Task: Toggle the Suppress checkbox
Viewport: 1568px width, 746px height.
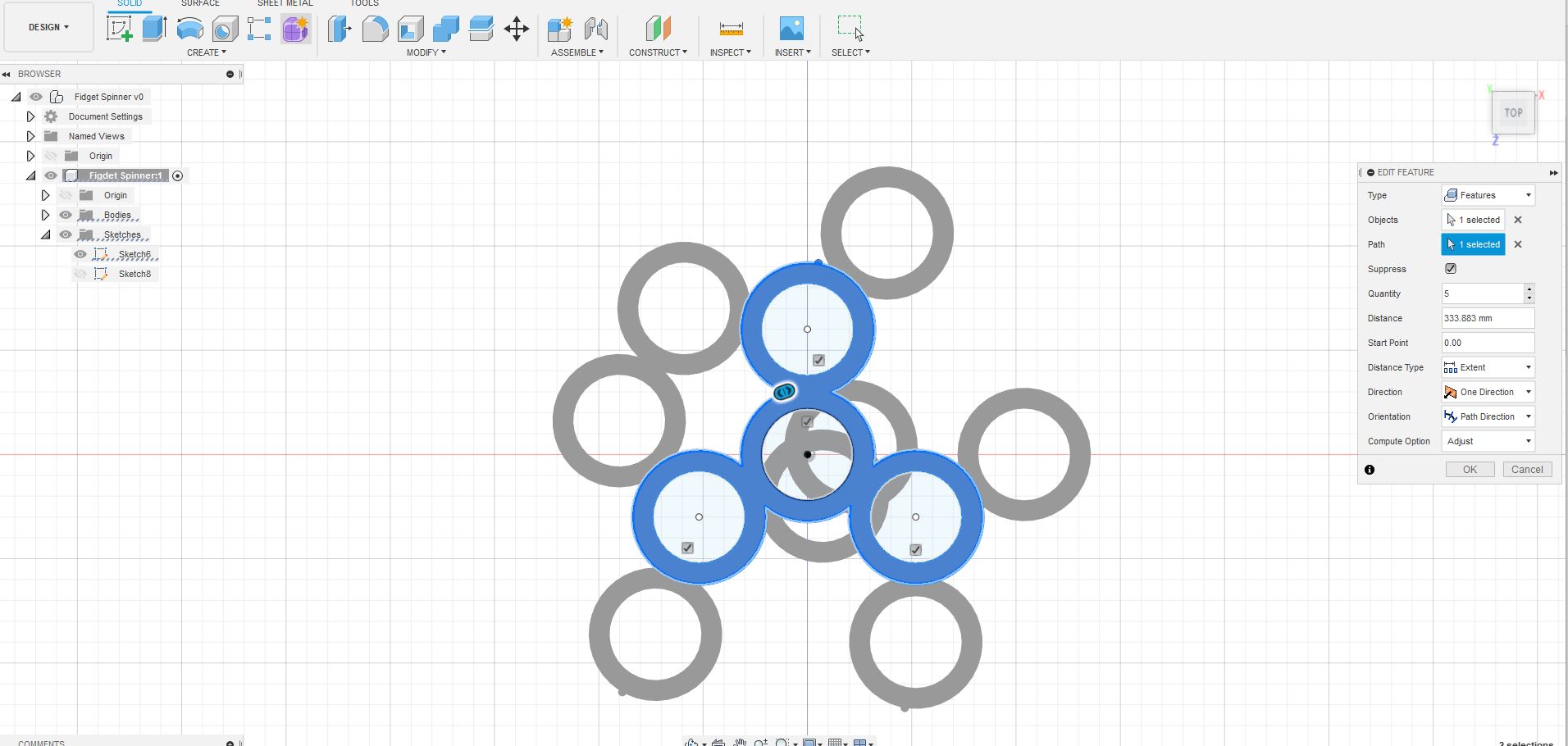Action: pyautogui.click(x=1451, y=269)
